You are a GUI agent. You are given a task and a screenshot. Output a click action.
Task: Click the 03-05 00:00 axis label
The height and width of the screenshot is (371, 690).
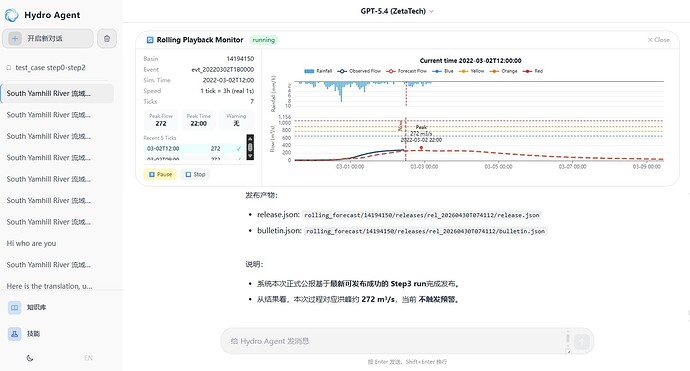click(x=498, y=167)
